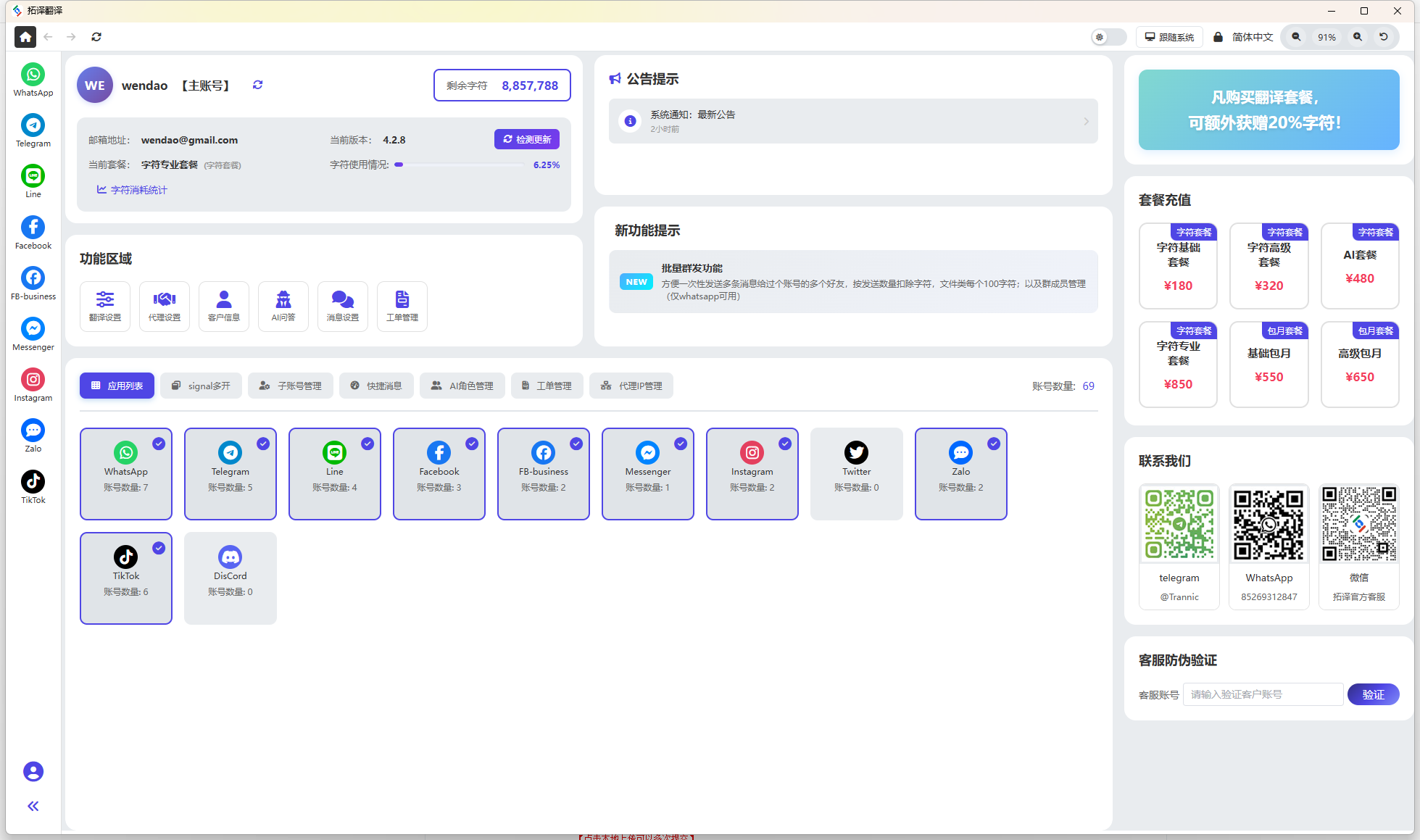The height and width of the screenshot is (840, 1420).
Task: Collapse the sidebar with double chevron
Action: 33,806
